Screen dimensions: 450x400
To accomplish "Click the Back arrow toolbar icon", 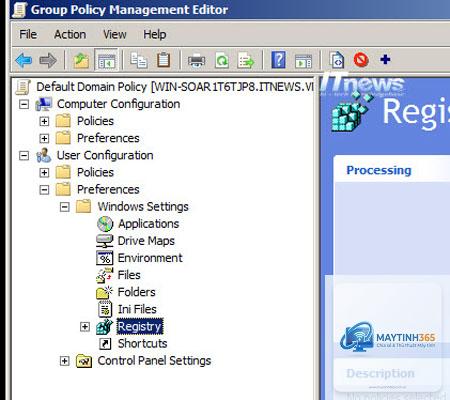I will (x=24, y=60).
